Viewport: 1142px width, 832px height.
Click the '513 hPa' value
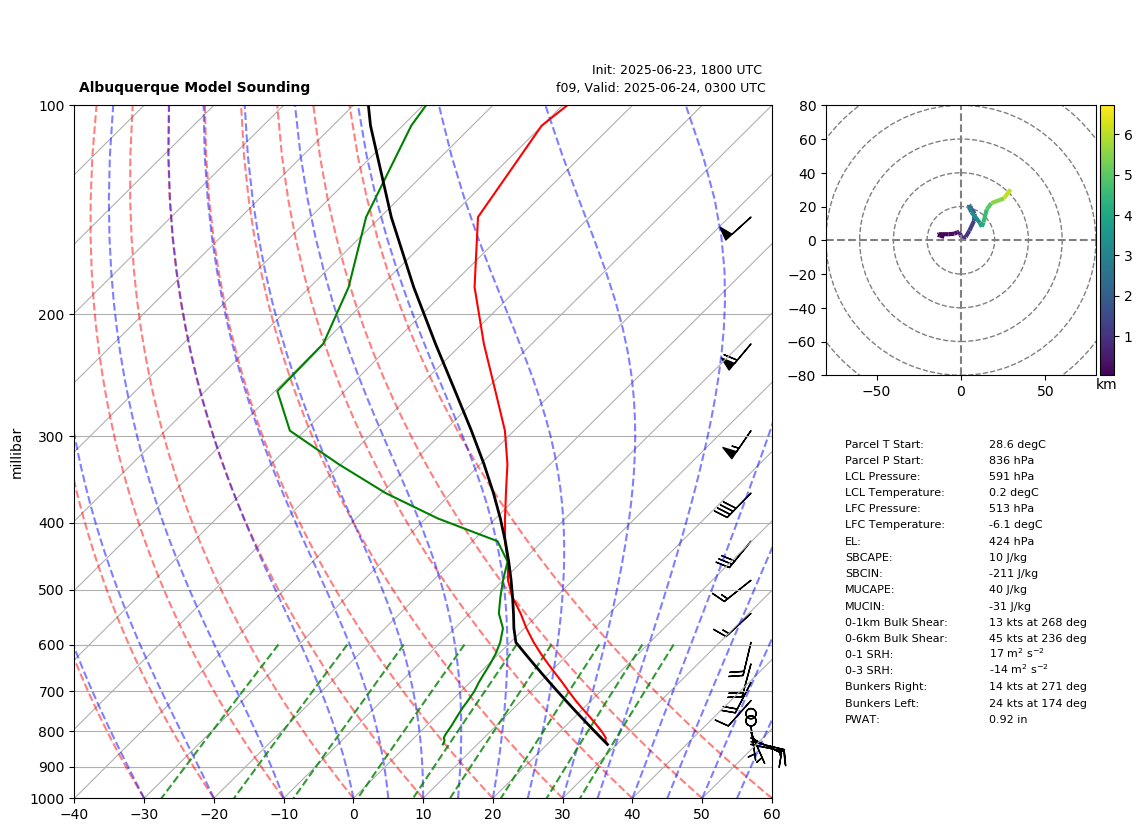click(1011, 509)
